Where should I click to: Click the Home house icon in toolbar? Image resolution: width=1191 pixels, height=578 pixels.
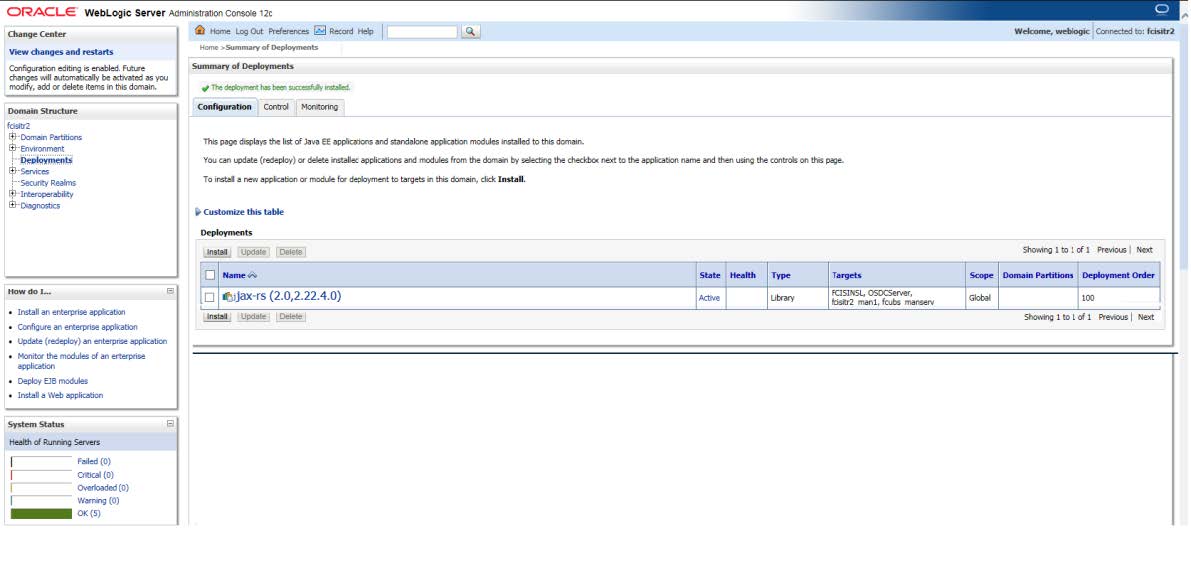coord(201,31)
